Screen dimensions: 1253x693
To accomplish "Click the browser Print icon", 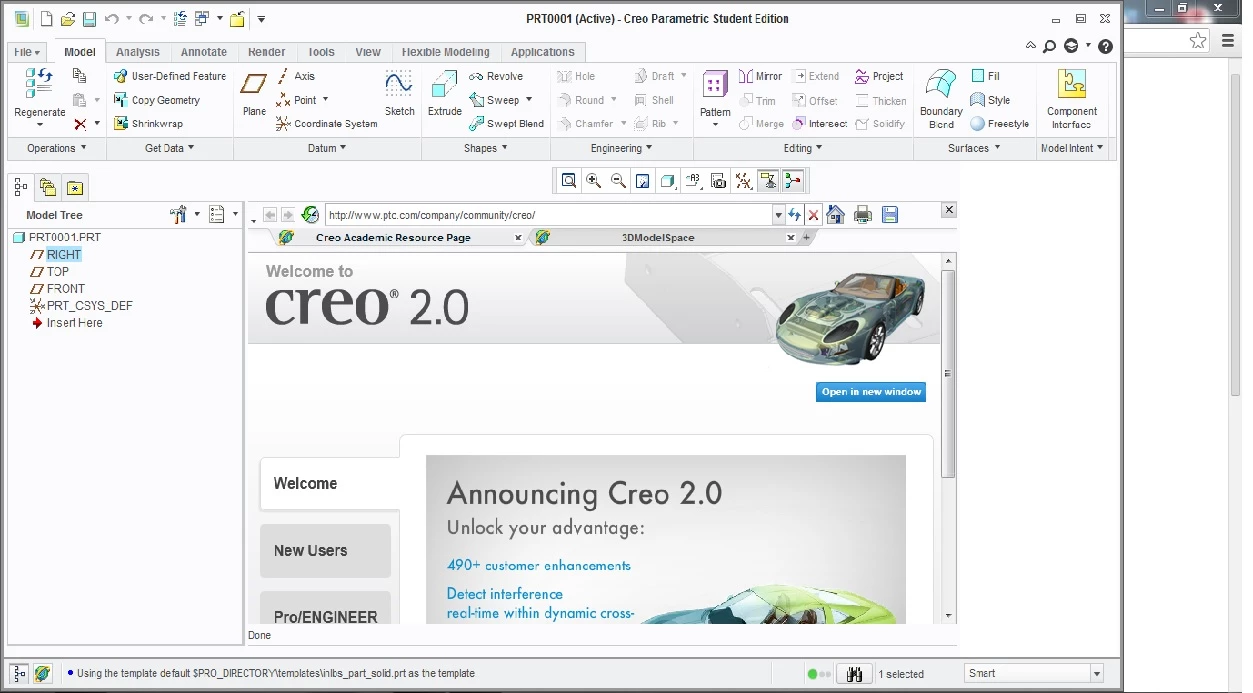I will point(863,215).
